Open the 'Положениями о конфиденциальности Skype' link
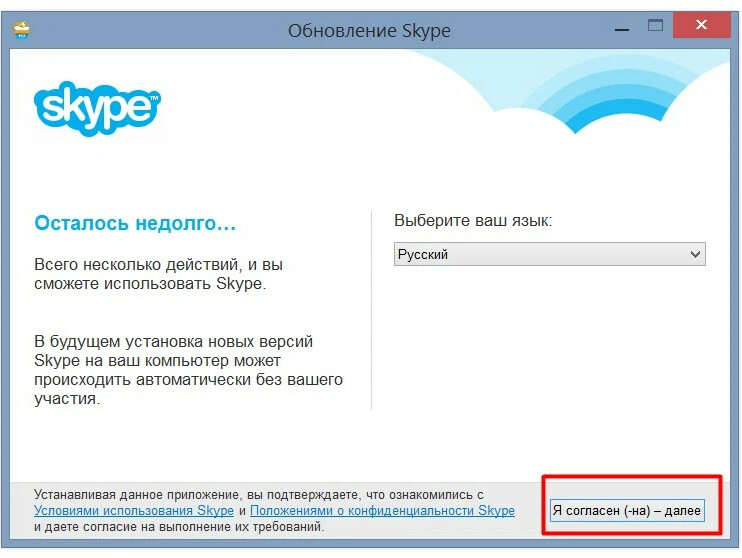The height and width of the screenshot is (558, 742). point(382,511)
